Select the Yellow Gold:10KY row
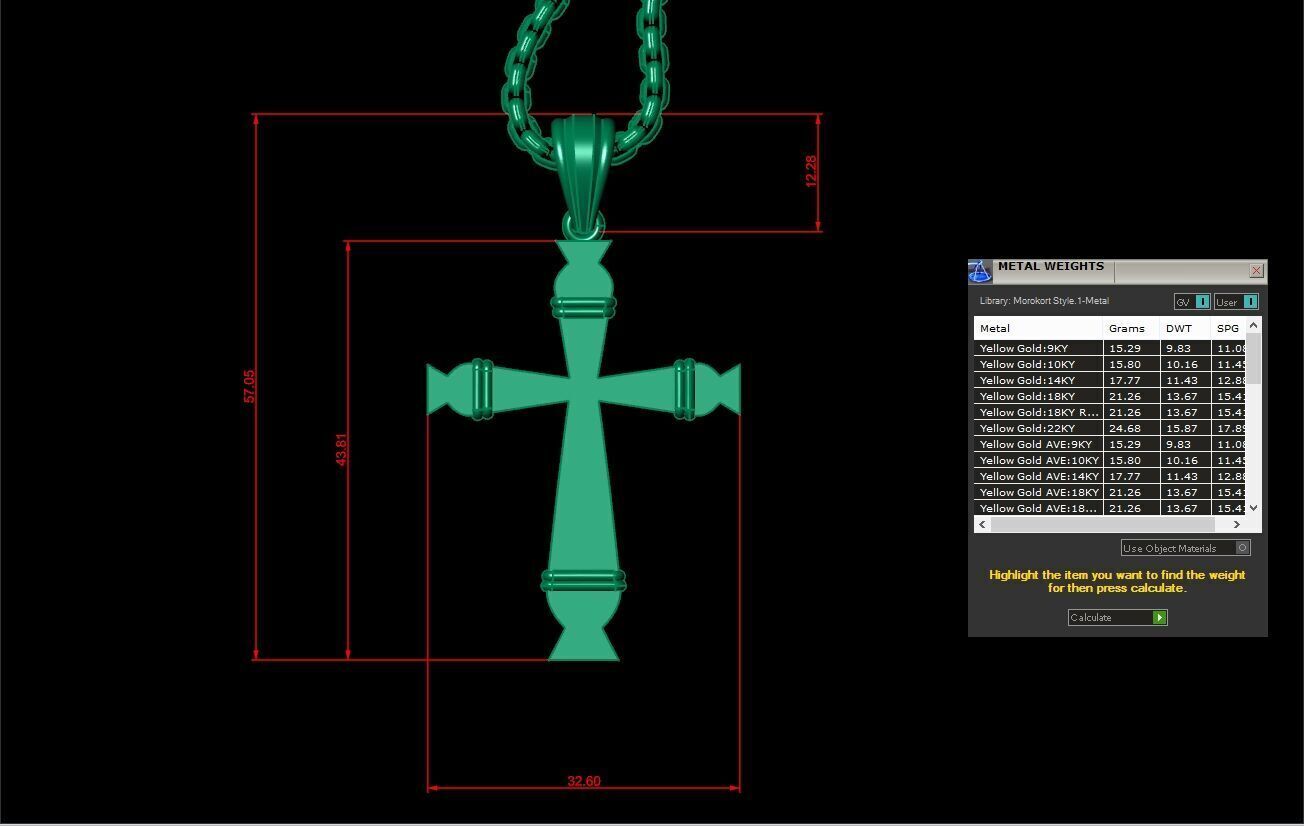 click(x=1110, y=364)
